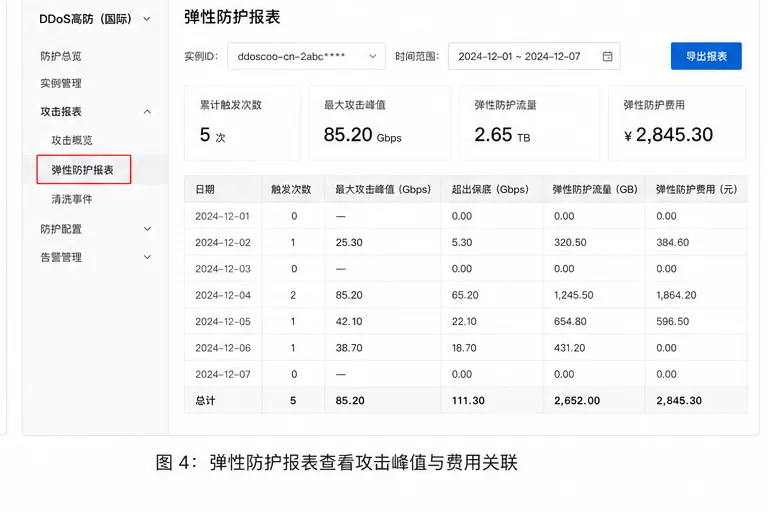Open calendar icon in date range field
The image size is (768, 512).
click(x=607, y=56)
